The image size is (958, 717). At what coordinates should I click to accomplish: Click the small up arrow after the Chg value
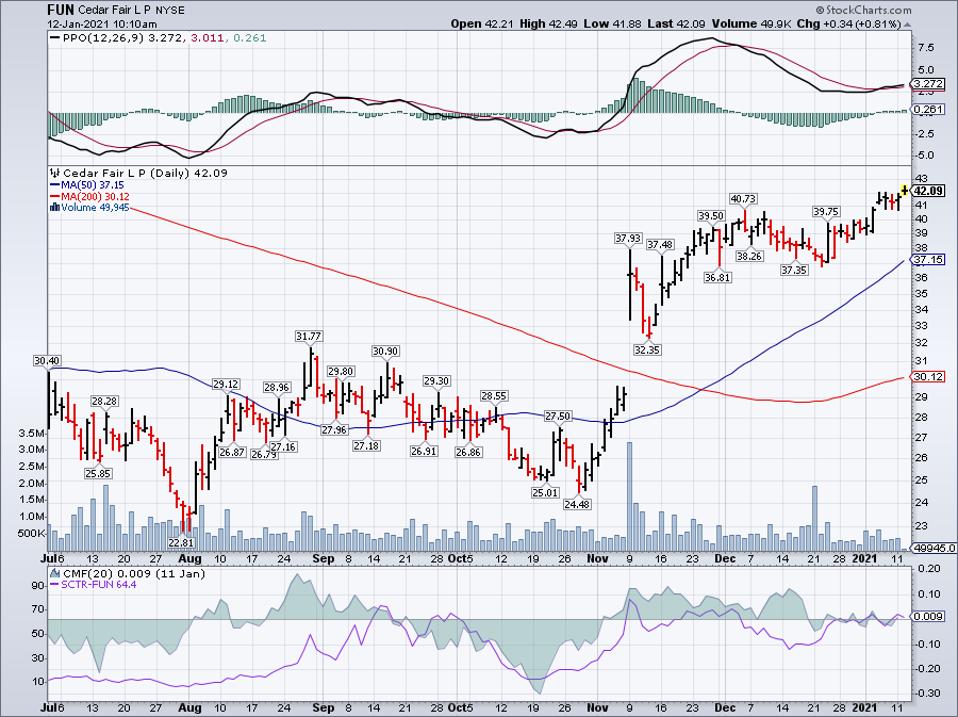(907, 24)
